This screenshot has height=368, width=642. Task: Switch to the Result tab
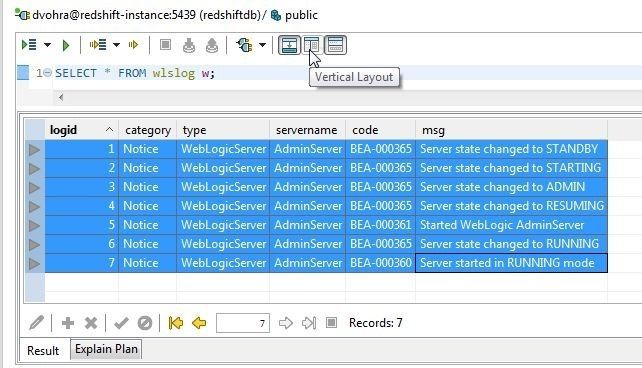point(43,350)
